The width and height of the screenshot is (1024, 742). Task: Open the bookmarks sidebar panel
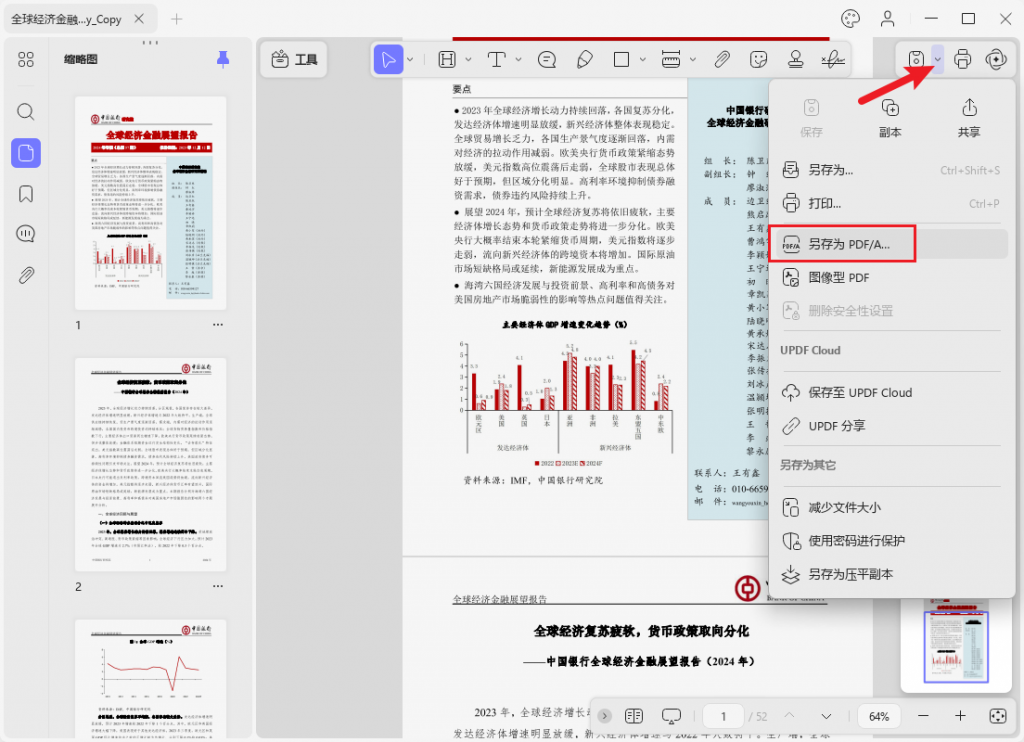click(x=25, y=194)
